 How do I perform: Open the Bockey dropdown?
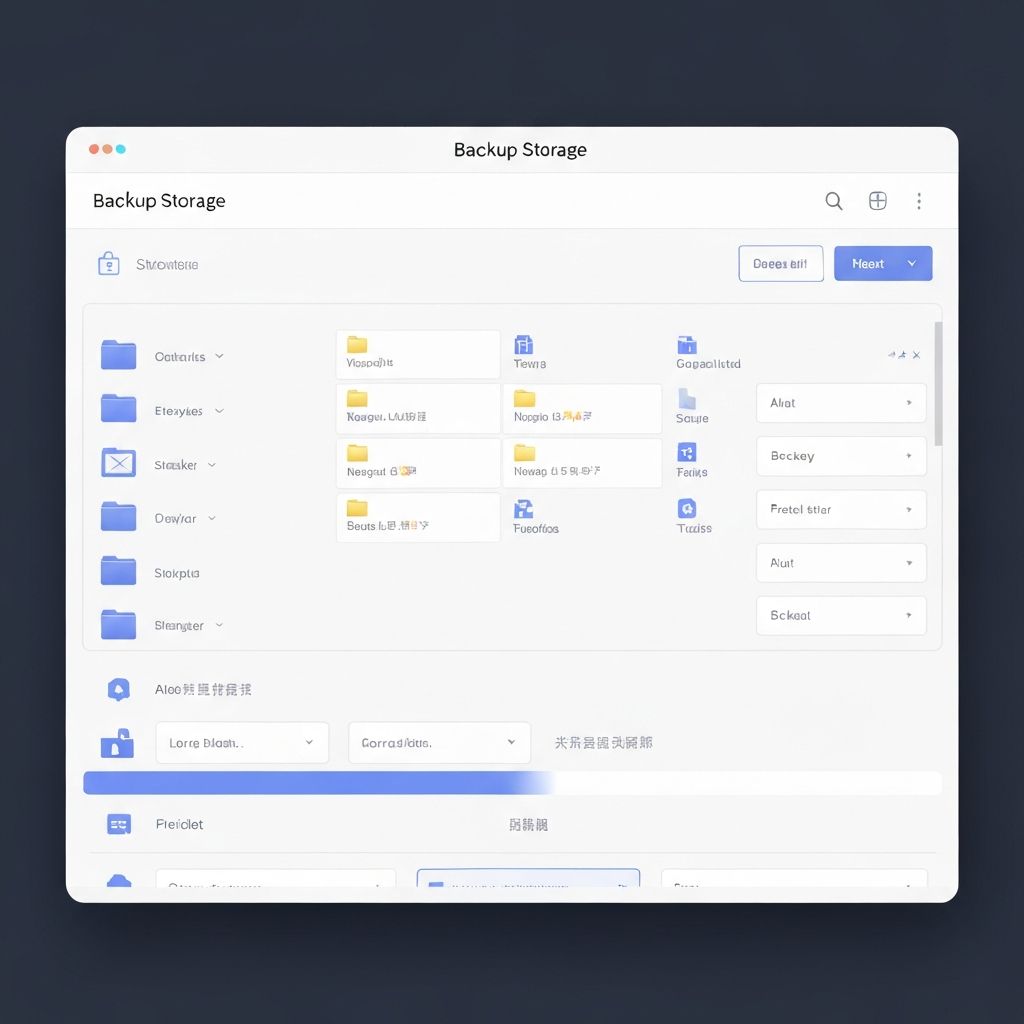840,456
